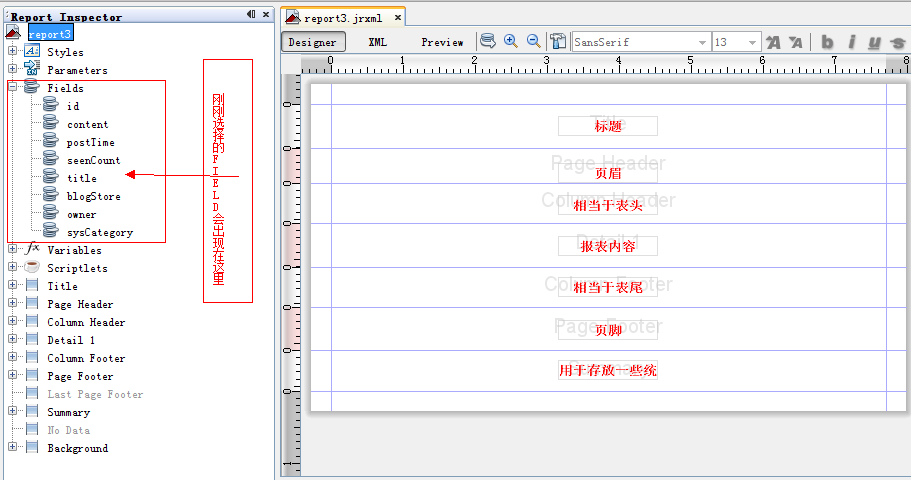This screenshot has height=480, width=911.
Task: Select the 标题 text element in Title band
Action: [608, 126]
